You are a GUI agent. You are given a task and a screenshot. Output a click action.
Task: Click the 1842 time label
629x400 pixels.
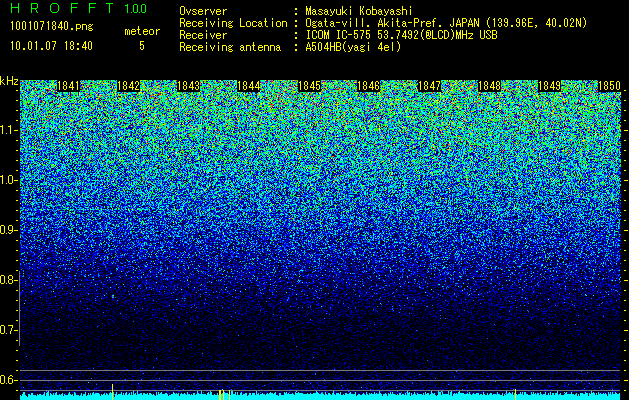(128, 86)
